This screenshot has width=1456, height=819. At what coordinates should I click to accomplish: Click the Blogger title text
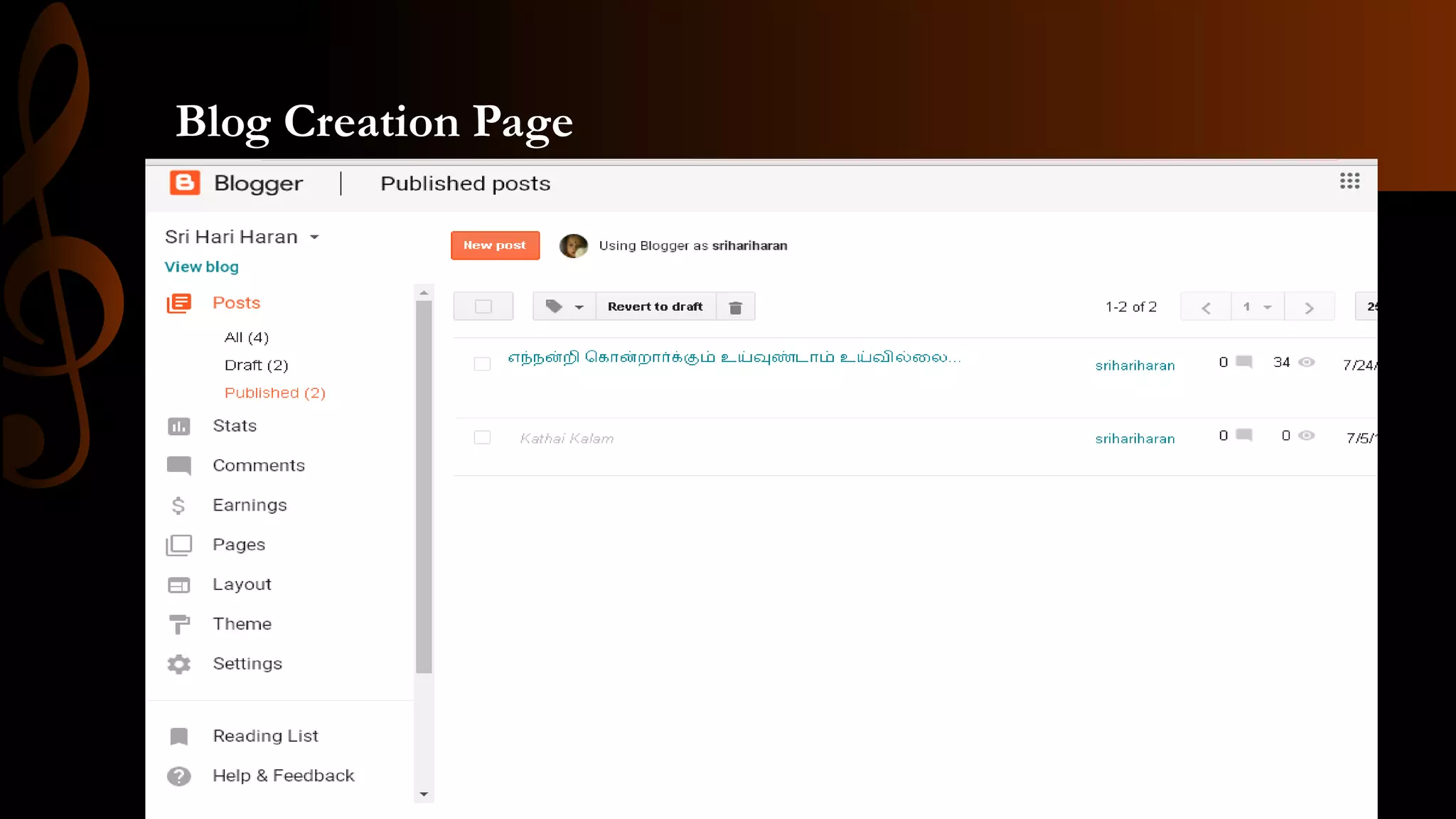tap(258, 183)
